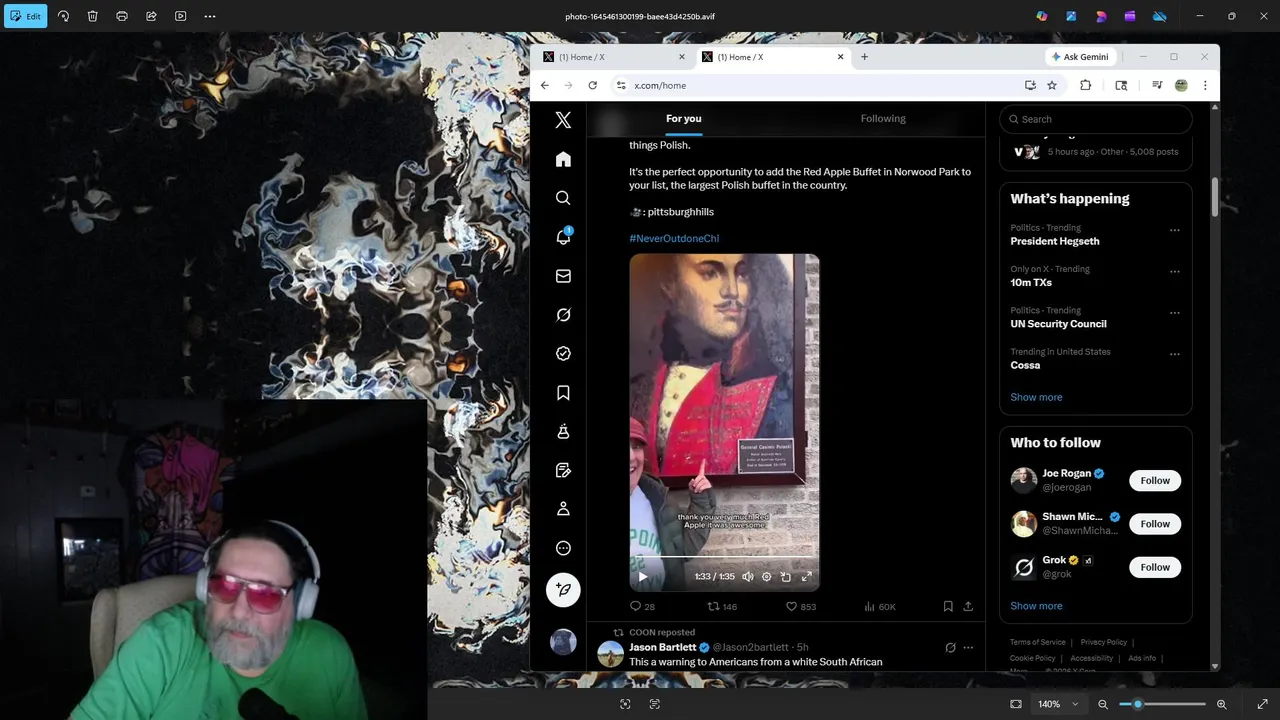Reply to the post with 28 comments
This screenshot has height=720, width=1280.
click(x=642, y=606)
